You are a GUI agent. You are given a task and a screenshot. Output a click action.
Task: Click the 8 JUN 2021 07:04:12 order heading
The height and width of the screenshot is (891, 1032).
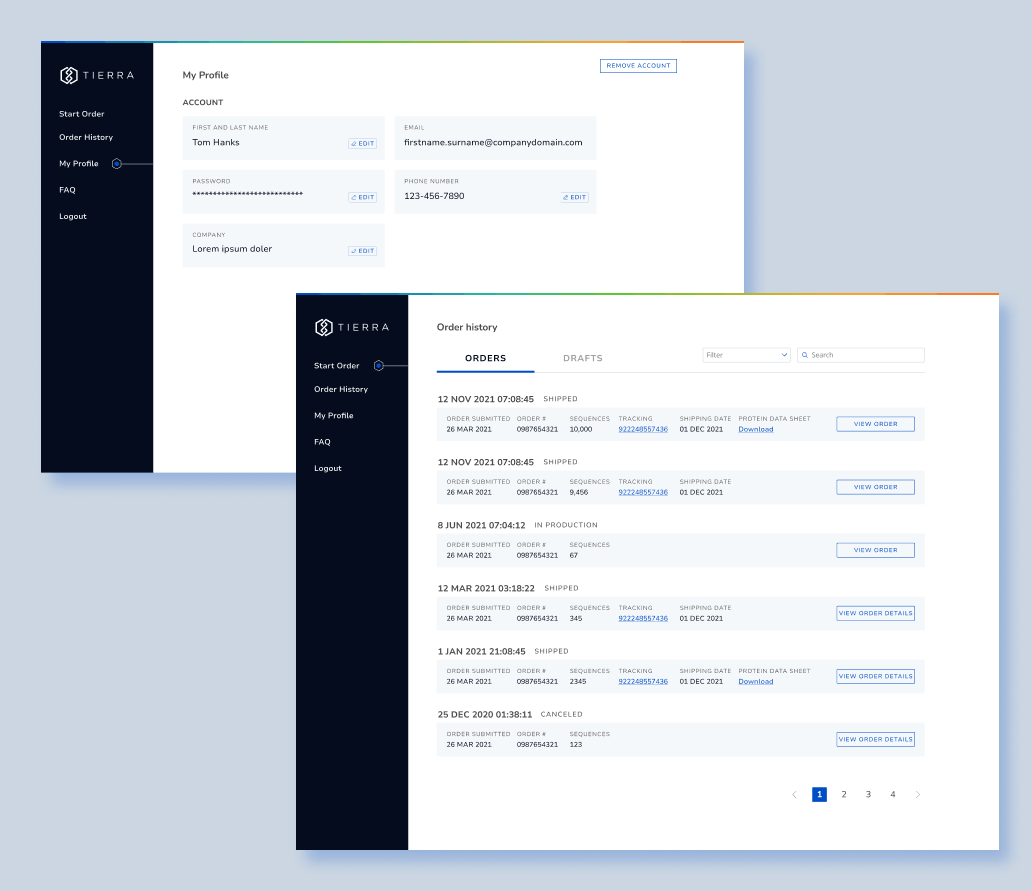tap(481, 525)
